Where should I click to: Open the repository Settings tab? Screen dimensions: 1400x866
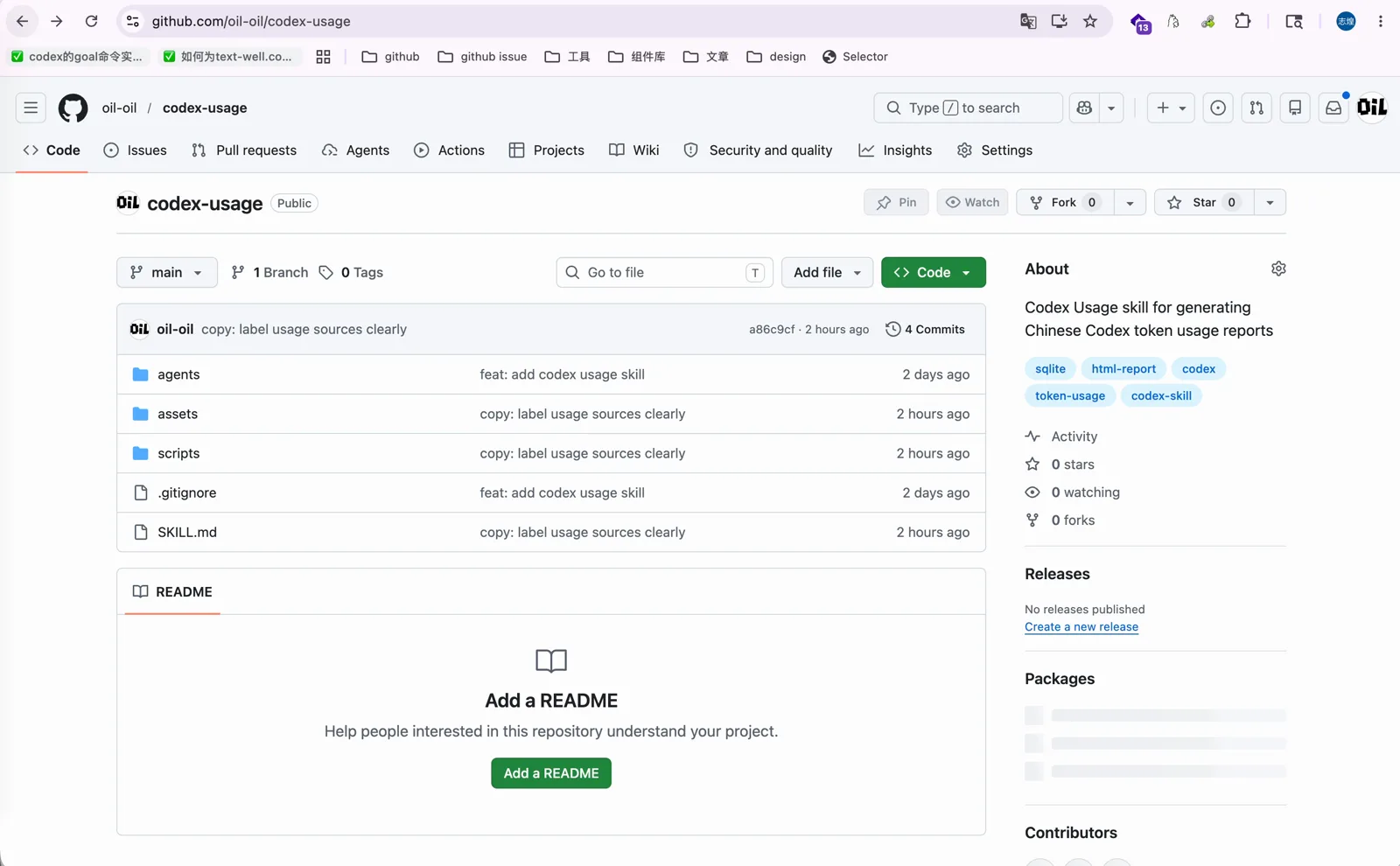pos(995,150)
